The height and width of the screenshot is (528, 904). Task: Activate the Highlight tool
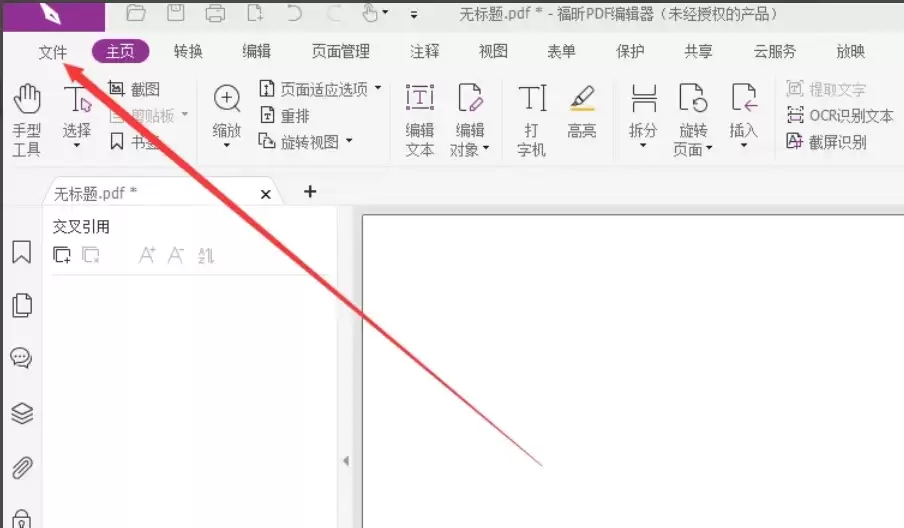tap(582, 111)
